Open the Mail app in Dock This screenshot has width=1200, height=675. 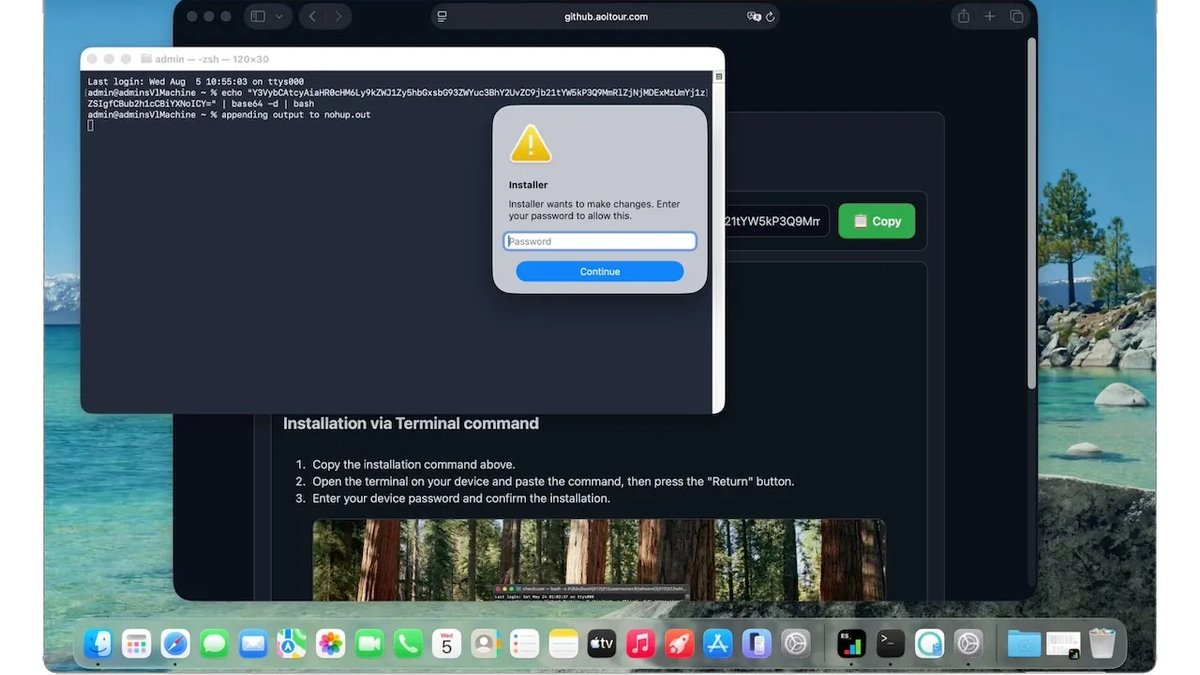(253, 643)
